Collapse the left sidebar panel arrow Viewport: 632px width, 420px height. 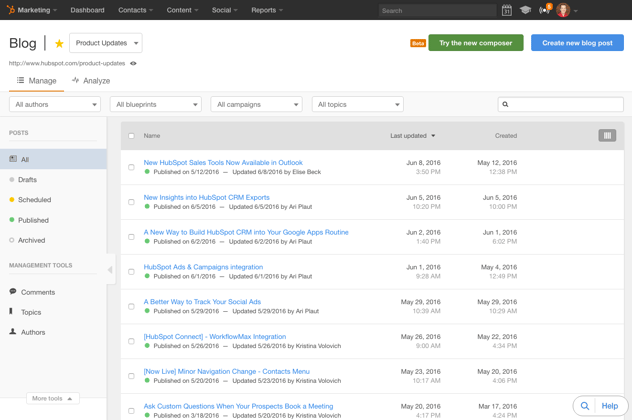click(x=110, y=270)
